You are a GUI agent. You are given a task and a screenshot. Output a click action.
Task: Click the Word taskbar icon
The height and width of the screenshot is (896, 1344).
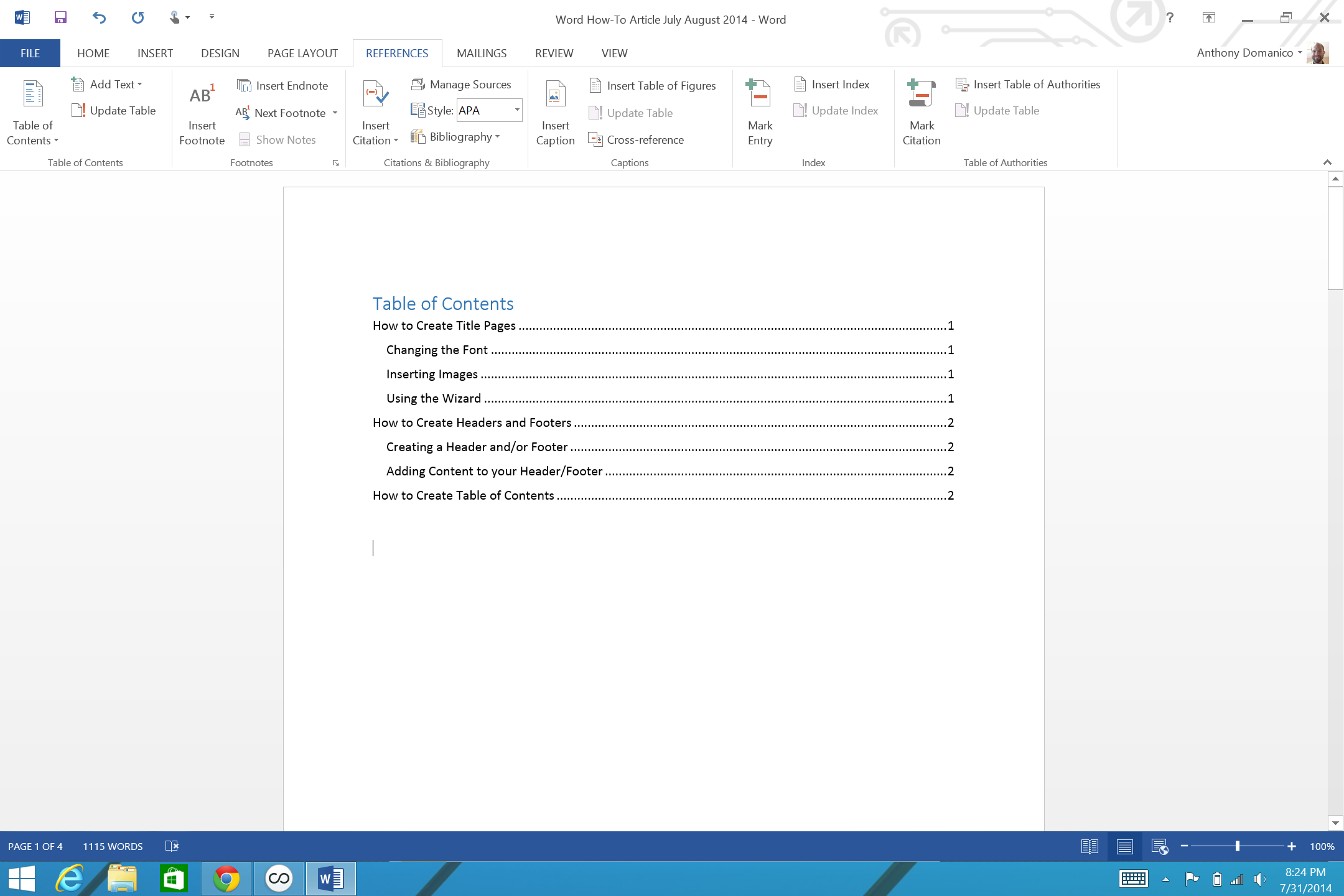[x=331, y=879]
